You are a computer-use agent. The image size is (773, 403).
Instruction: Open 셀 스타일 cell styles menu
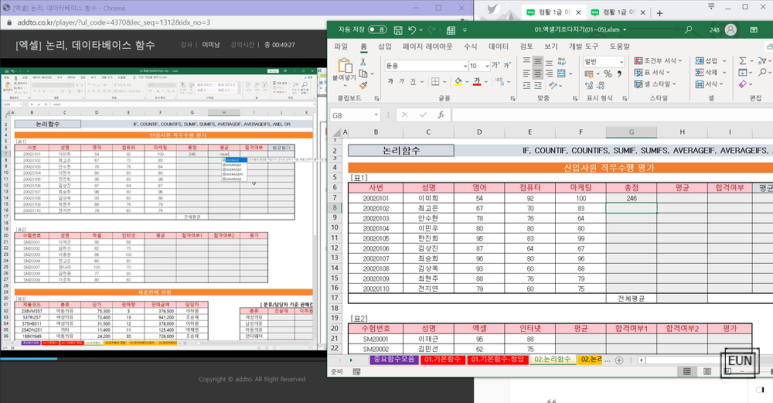coord(655,84)
